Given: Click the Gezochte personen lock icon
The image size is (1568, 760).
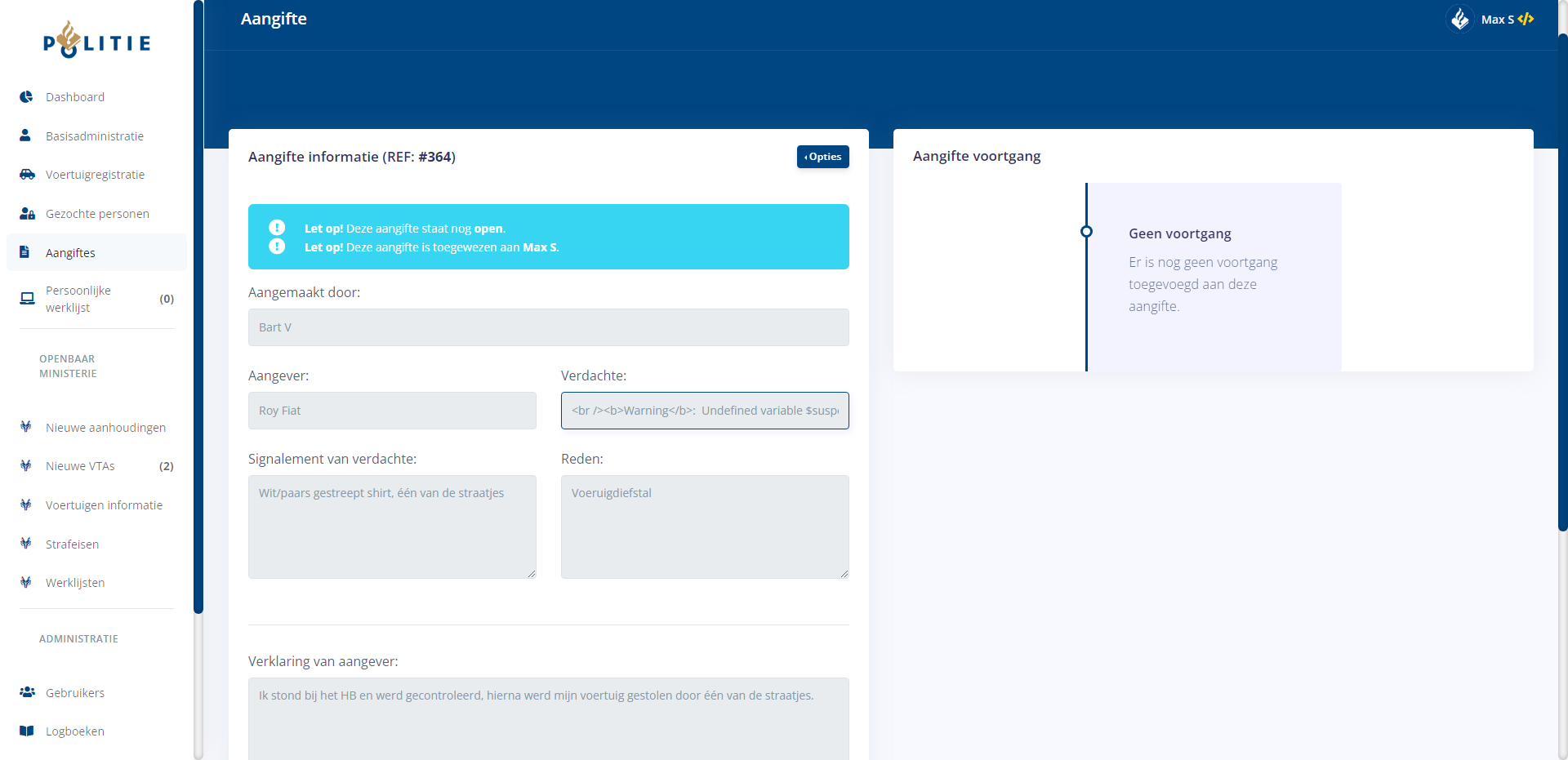Looking at the screenshot, I should point(27,214).
